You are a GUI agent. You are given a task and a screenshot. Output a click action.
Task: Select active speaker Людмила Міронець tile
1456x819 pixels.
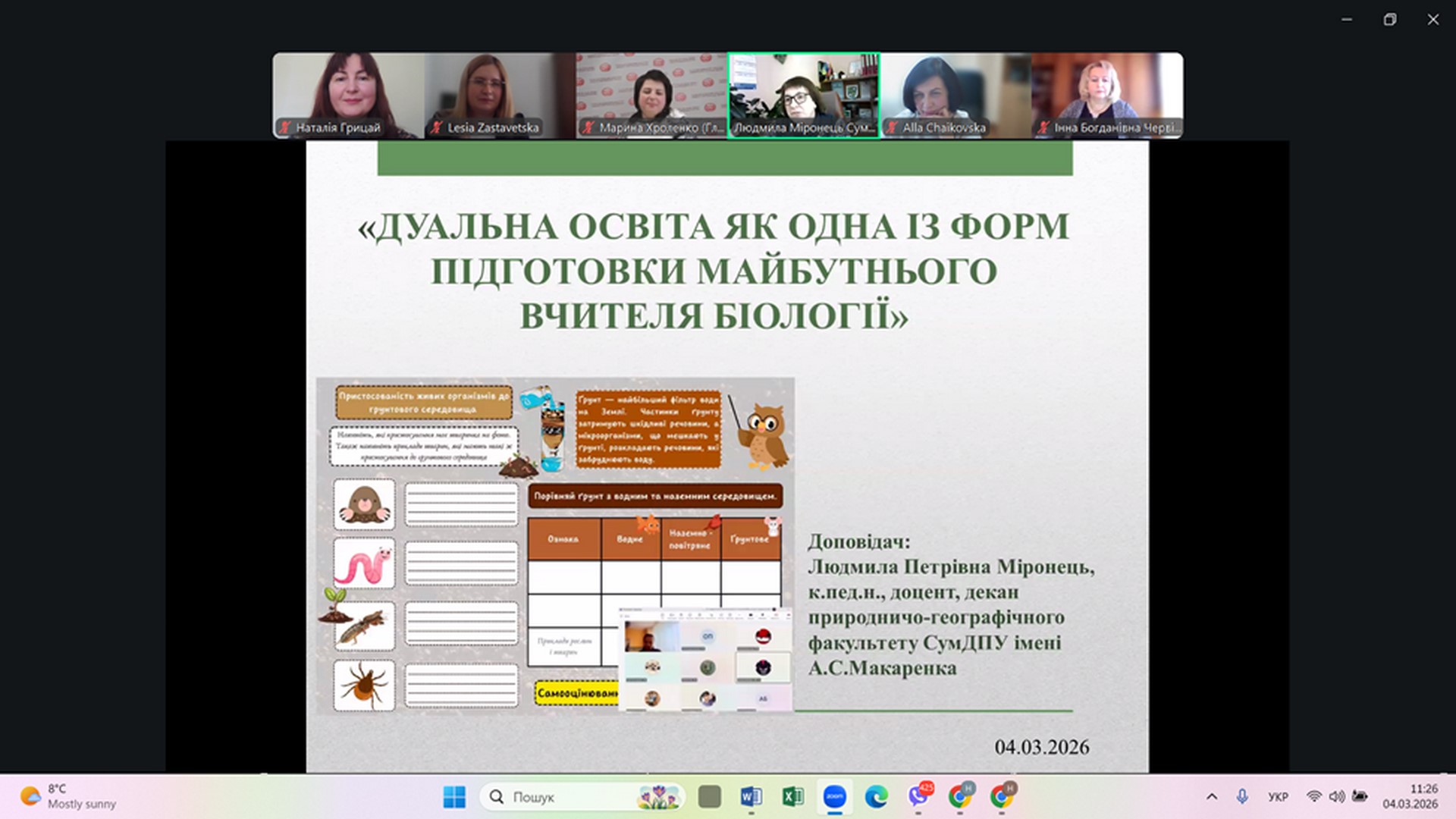804,91
